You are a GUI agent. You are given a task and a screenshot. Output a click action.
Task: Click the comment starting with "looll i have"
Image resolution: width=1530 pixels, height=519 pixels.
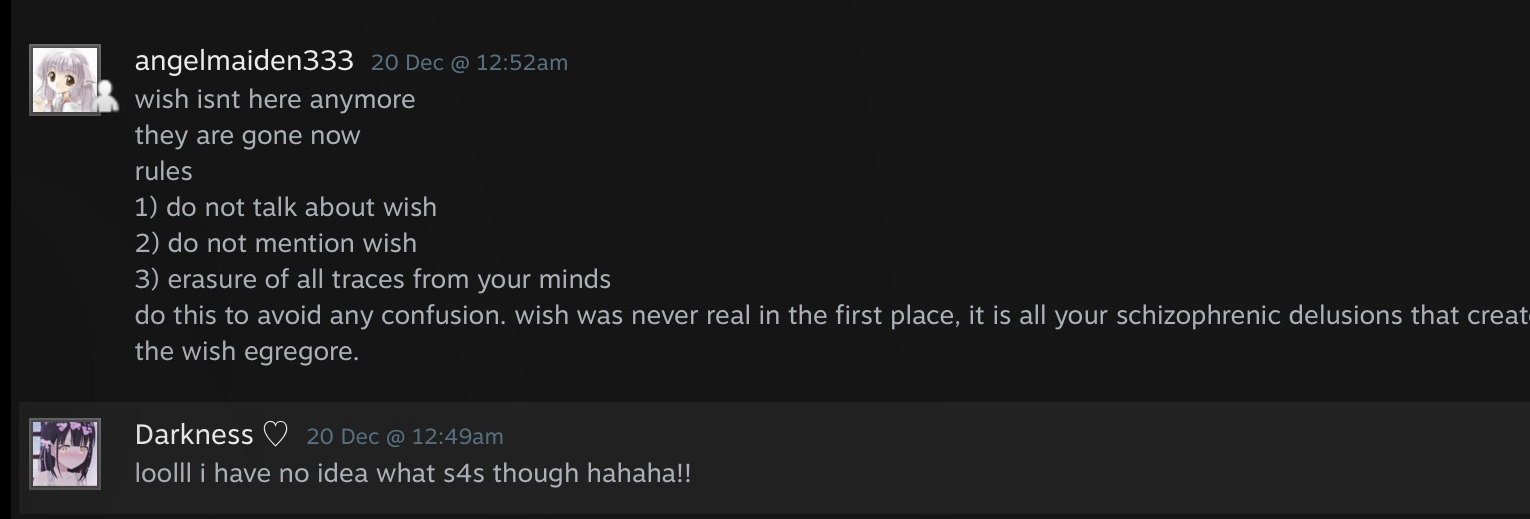click(412, 473)
